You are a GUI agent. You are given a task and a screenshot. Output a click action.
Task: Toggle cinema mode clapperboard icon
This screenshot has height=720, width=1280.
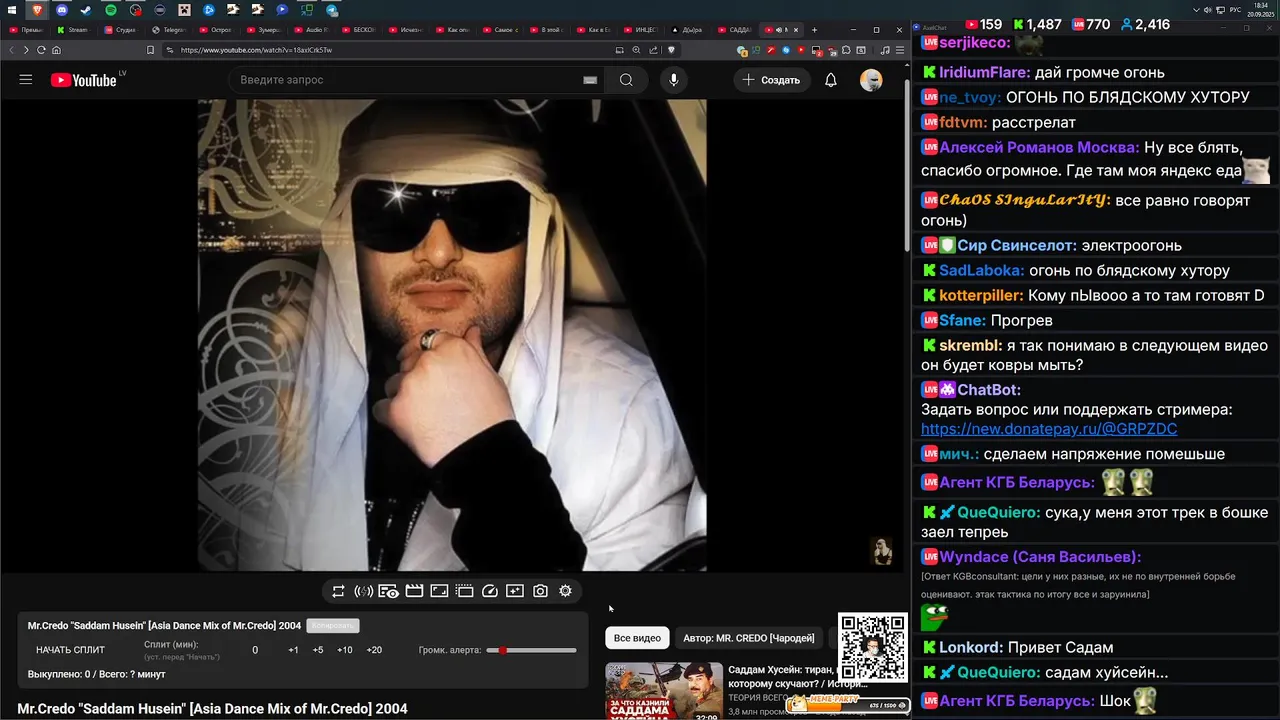click(414, 591)
